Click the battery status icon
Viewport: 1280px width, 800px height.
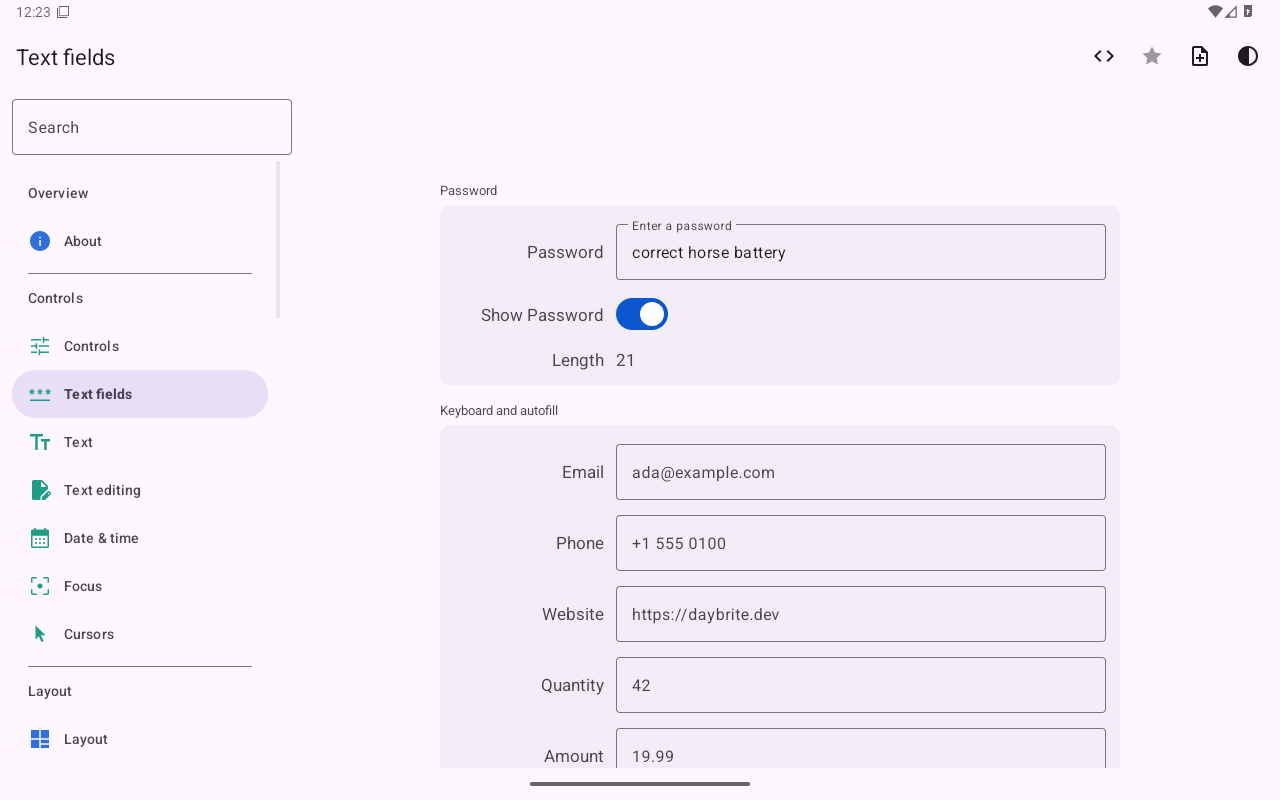1248,12
